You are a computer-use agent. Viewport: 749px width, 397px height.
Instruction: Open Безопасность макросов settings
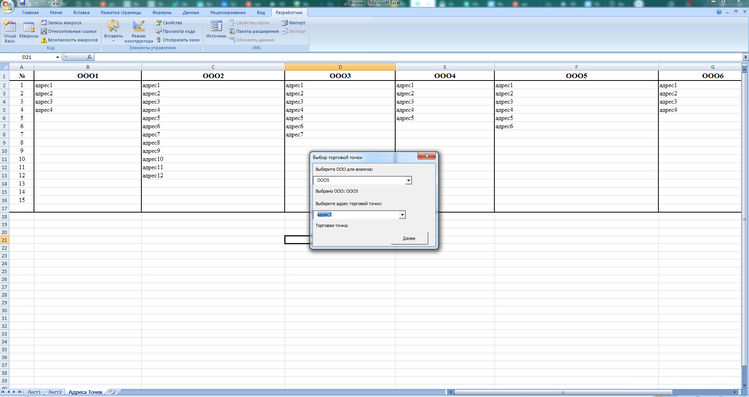[70, 40]
